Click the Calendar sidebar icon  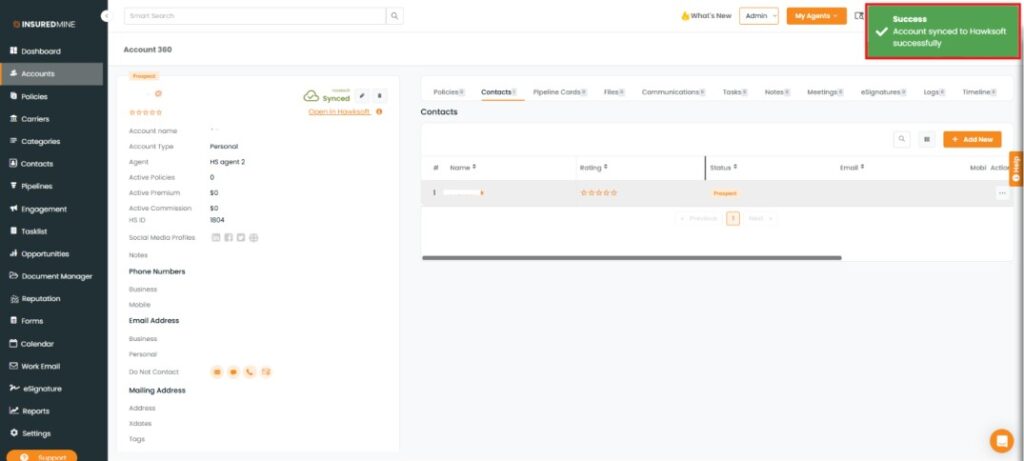pyautogui.click(x=14, y=343)
